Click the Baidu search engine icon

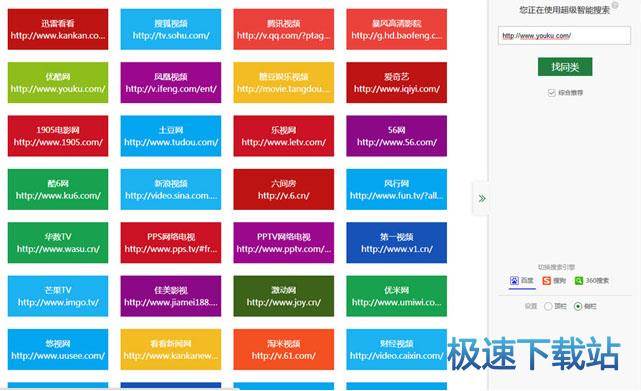click(514, 281)
